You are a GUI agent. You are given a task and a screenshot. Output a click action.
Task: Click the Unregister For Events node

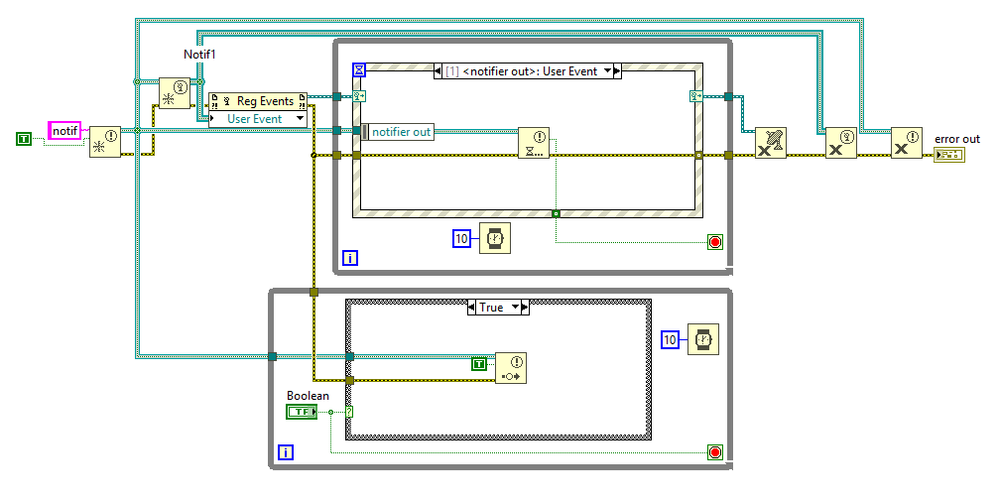(771, 143)
